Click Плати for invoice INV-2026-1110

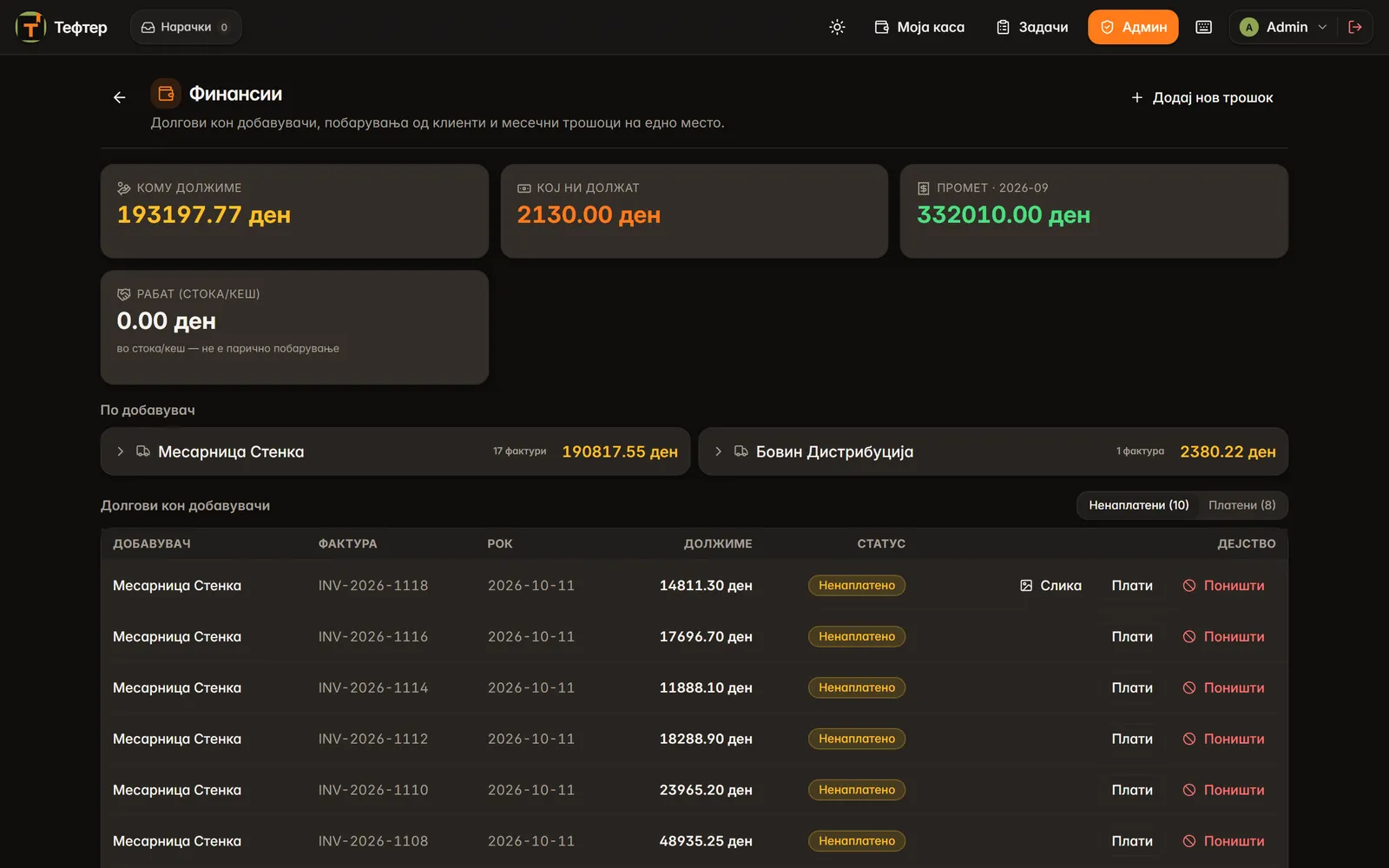(x=1132, y=791)
